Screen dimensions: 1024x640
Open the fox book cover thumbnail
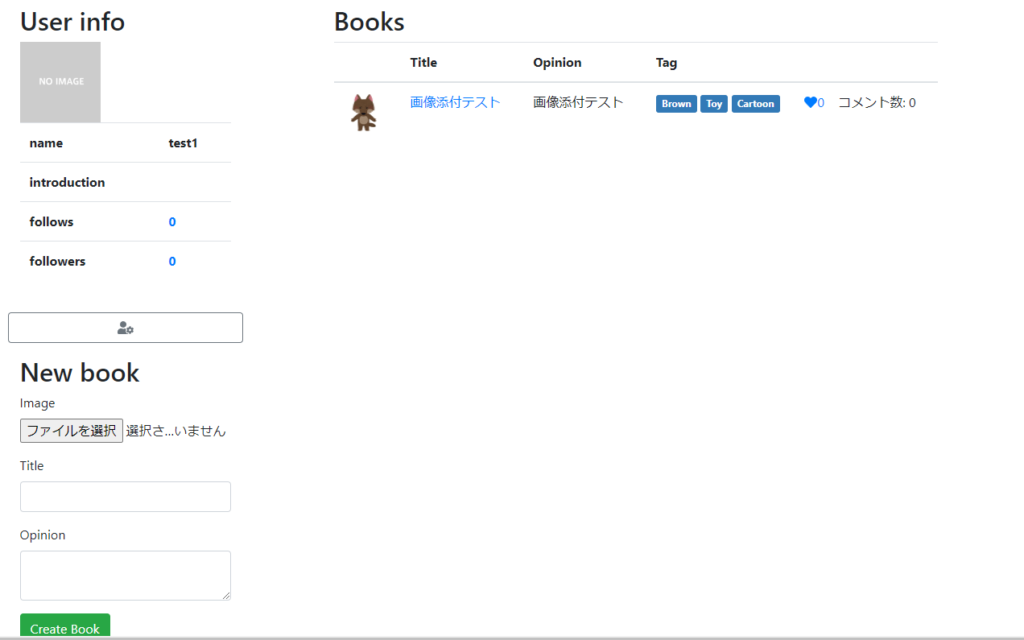[x=363, y=112]
